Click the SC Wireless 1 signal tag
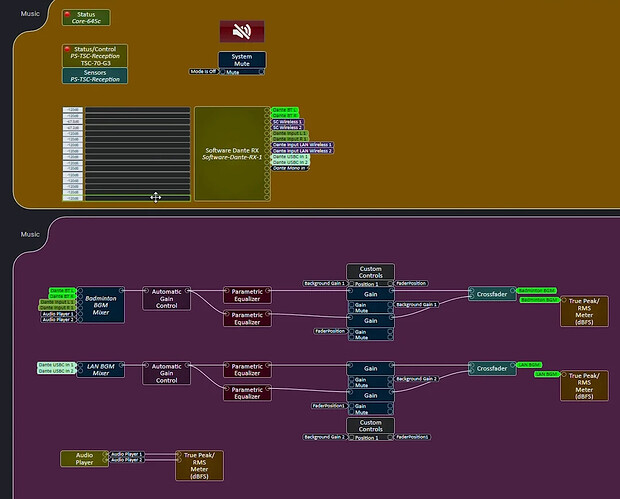620x499 pixels. tap(287, 122)
